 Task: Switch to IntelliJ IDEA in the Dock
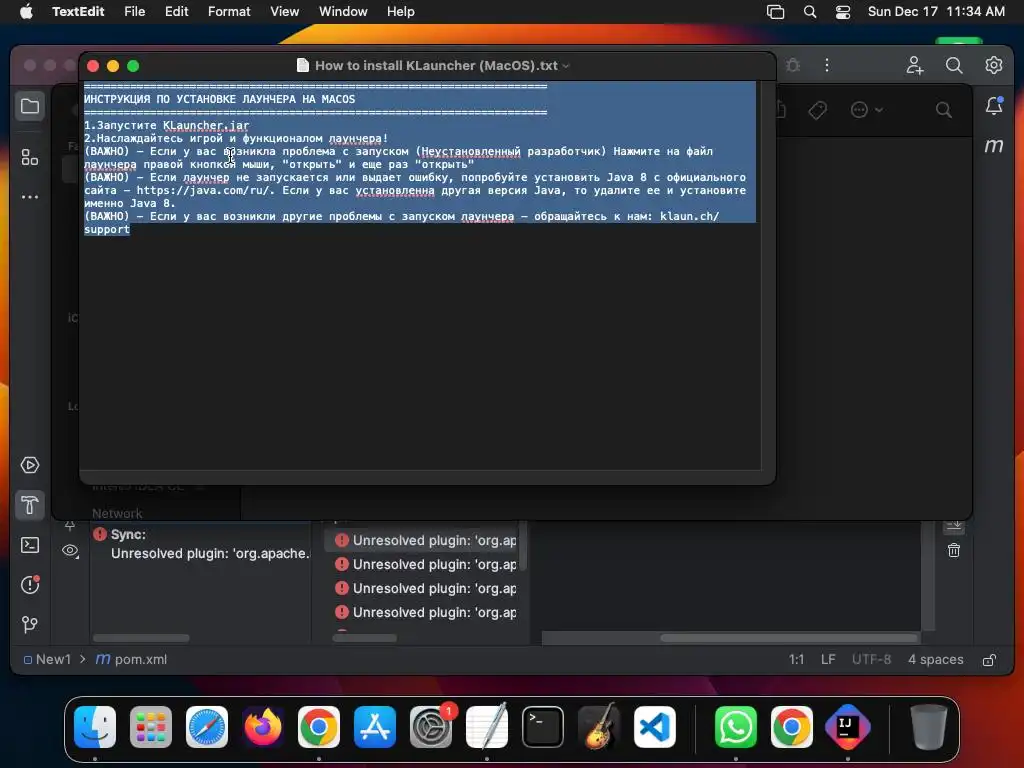pos(848,727)
